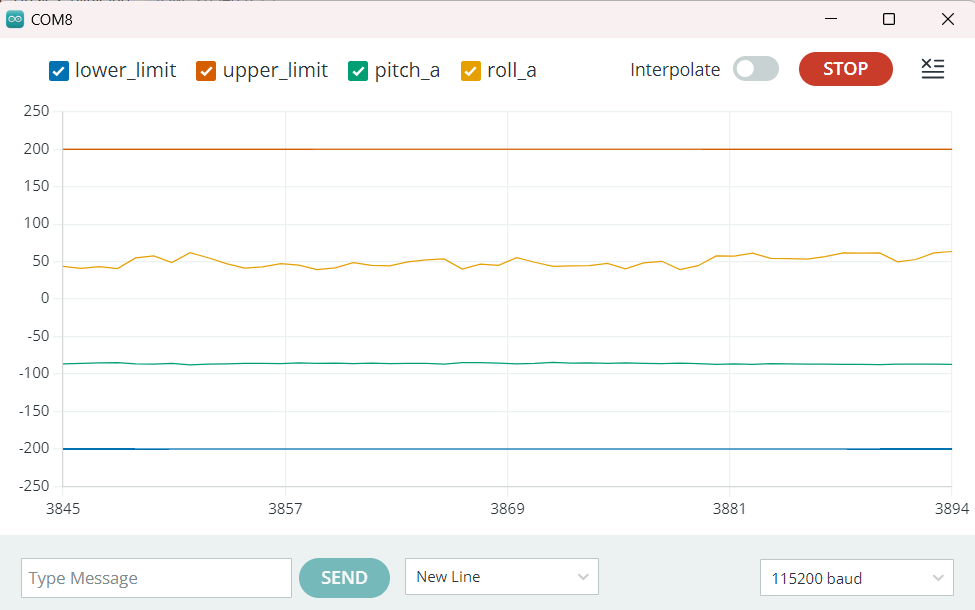Minimize the COM8 plotter window
This screenshot has height=610, width=975.
tap(831, 19)
